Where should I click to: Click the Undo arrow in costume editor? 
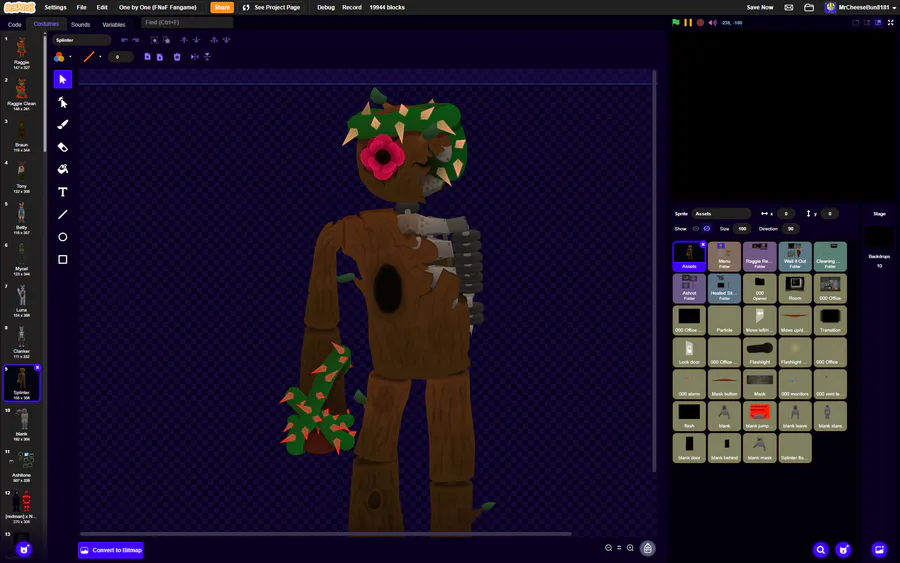pos(124,40)
